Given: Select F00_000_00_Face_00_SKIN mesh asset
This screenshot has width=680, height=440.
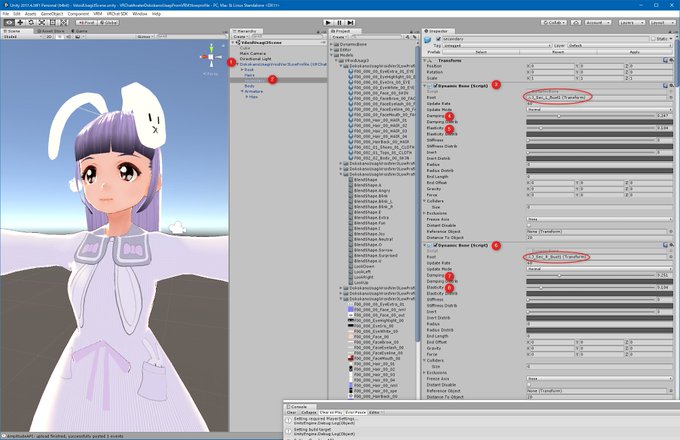Looking at the screenshot, I should pyautogui.click(x=380, y=93).
